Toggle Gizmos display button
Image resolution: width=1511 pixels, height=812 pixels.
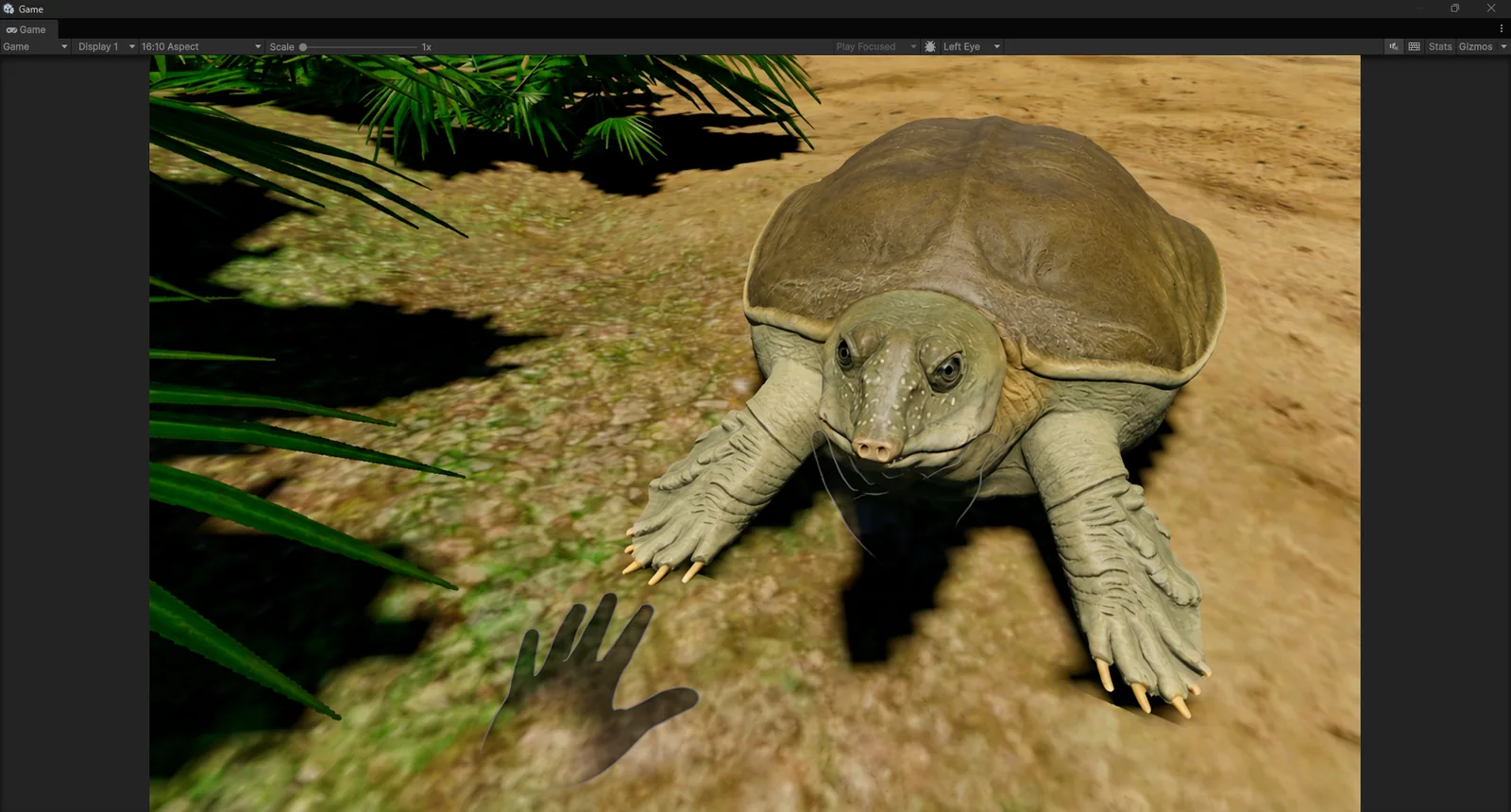tap(1475, 46)
